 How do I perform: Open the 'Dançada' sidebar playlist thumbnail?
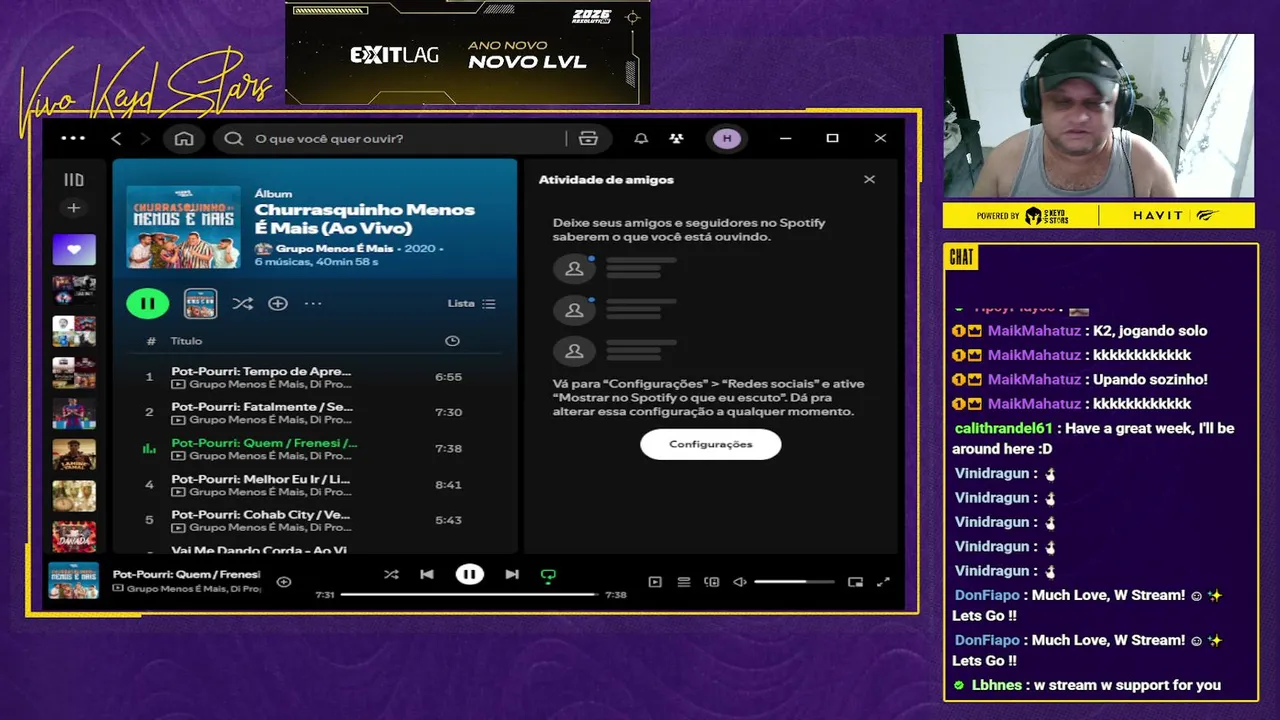tap(74, 536)
